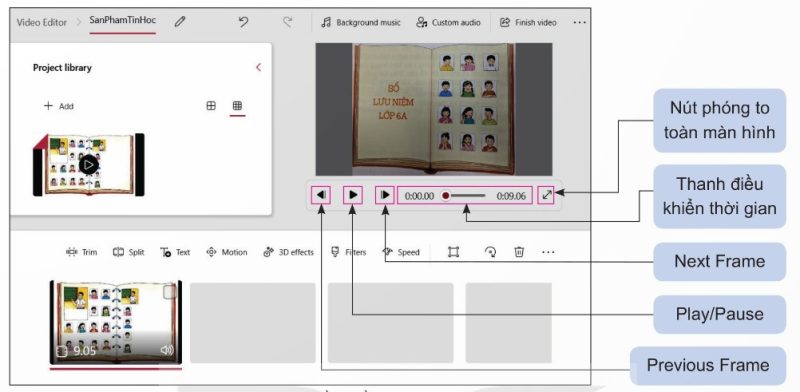Open Filters for the clip
Viewport: 800px width, 392px height.
[x=348, y=252]
